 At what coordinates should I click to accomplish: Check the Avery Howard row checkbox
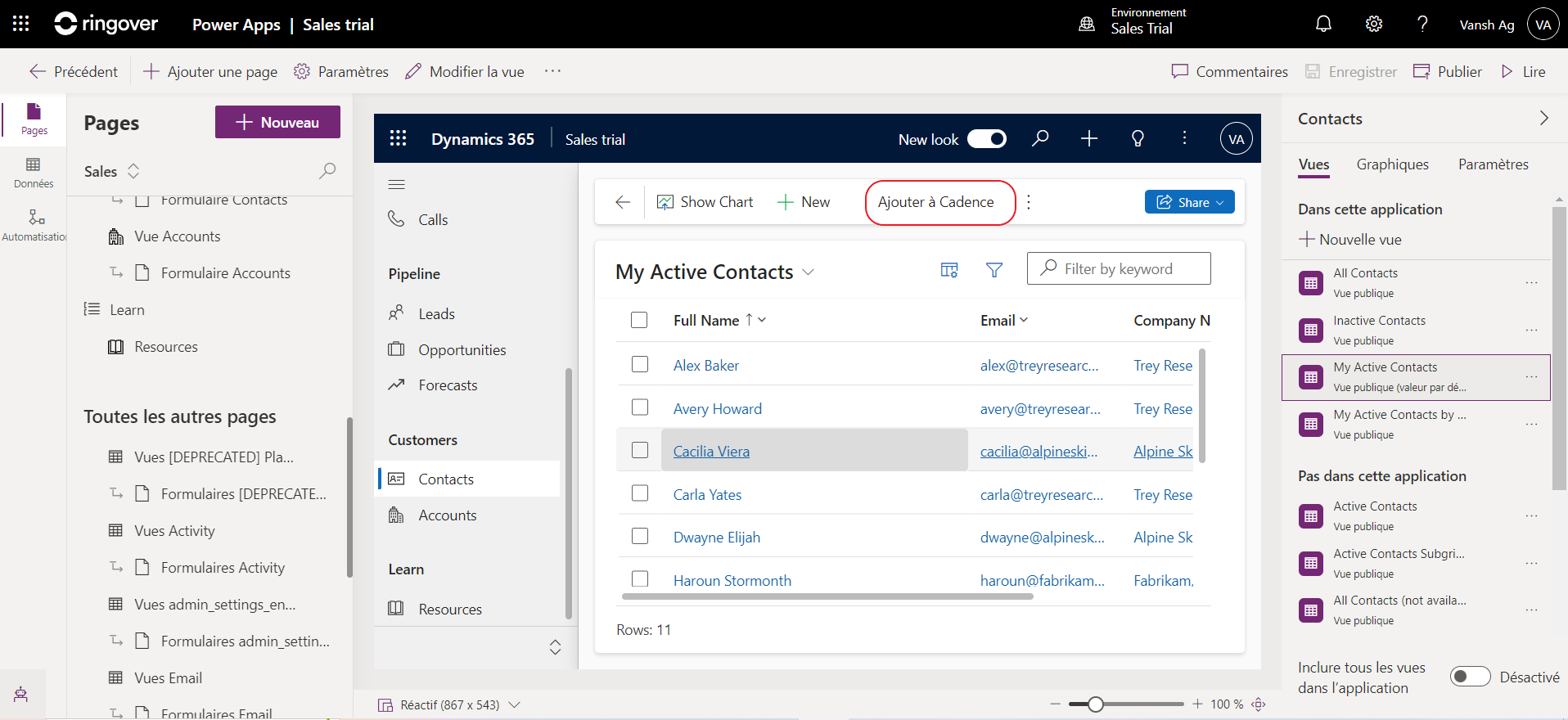(640, 407)
